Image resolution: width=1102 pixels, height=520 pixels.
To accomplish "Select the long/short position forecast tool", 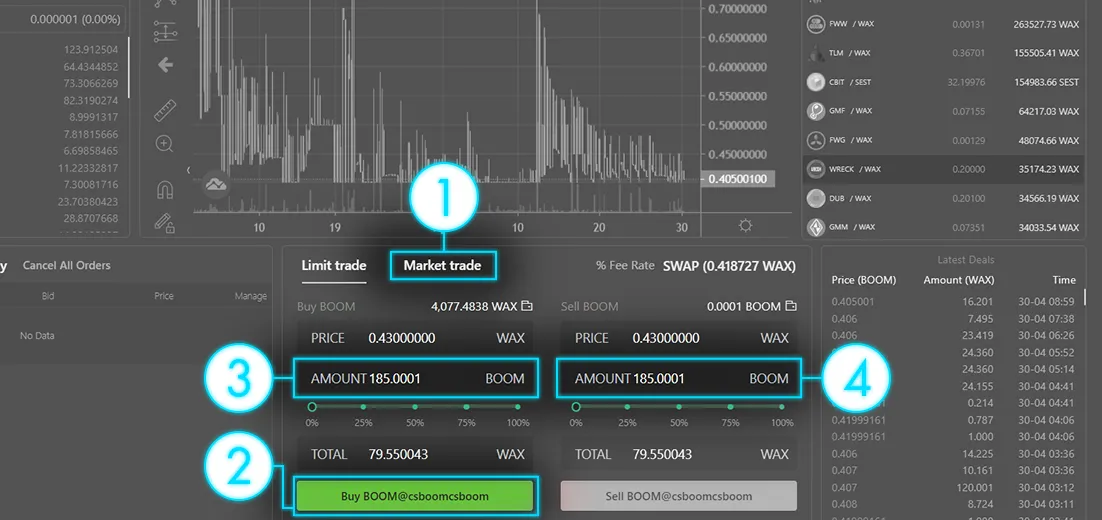I will [164, 30].
